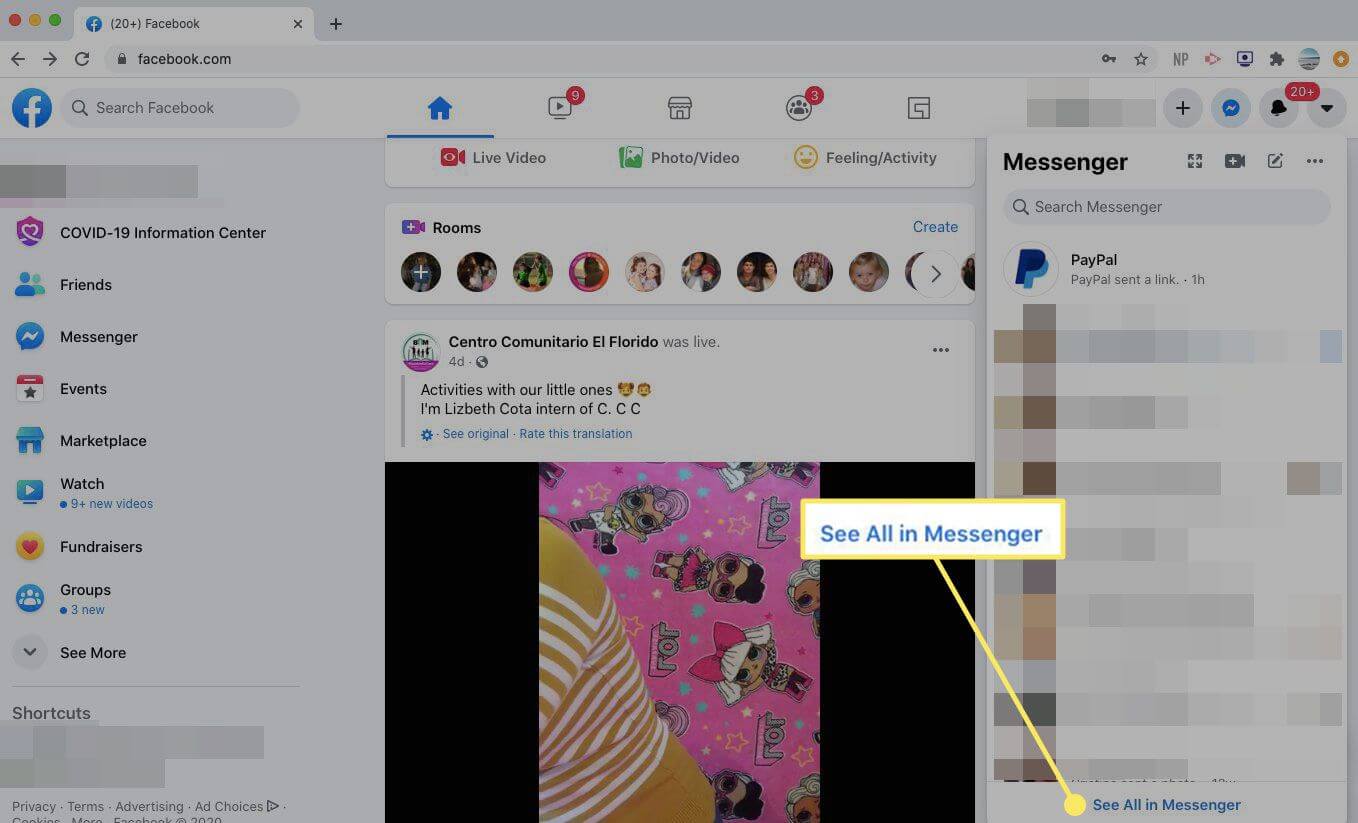Click the 9+ new videos text
The height and width of the screenshot is (823, 1358).
[111, 504]
